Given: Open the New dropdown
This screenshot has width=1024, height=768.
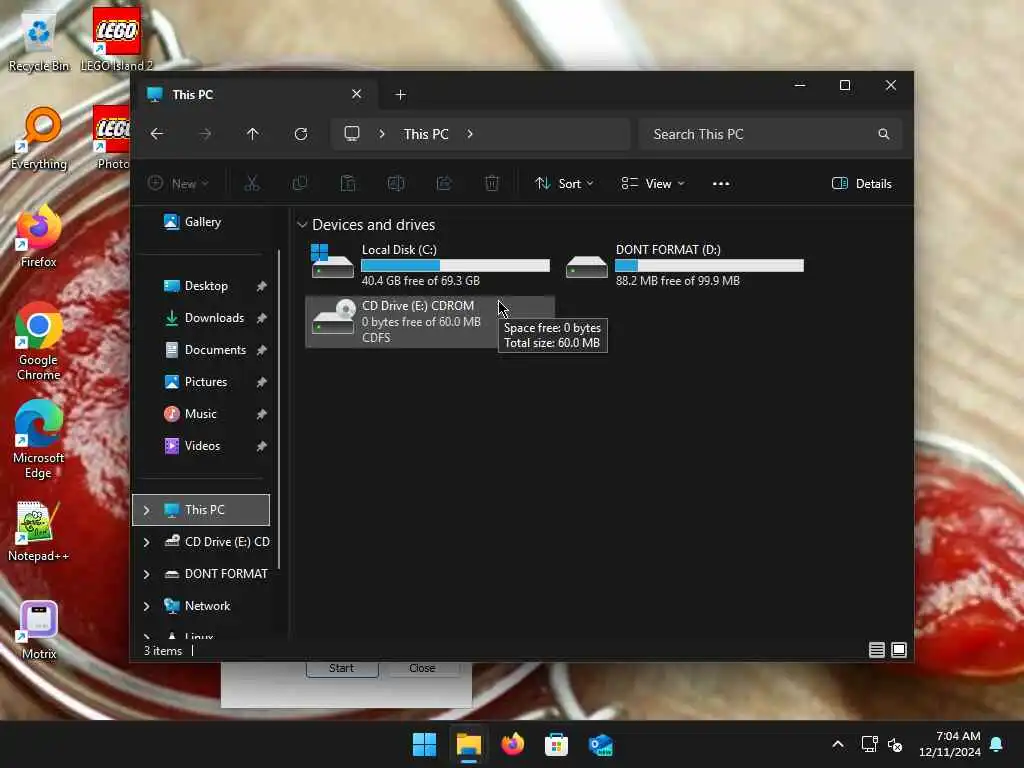Looking at the screenshot, I should tap(178, 184).
